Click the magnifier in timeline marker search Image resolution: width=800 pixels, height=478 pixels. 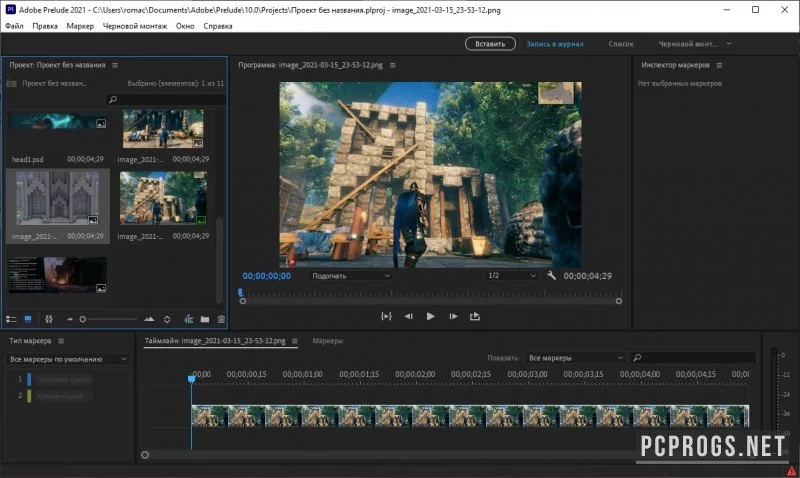click(x=637, y=358)
